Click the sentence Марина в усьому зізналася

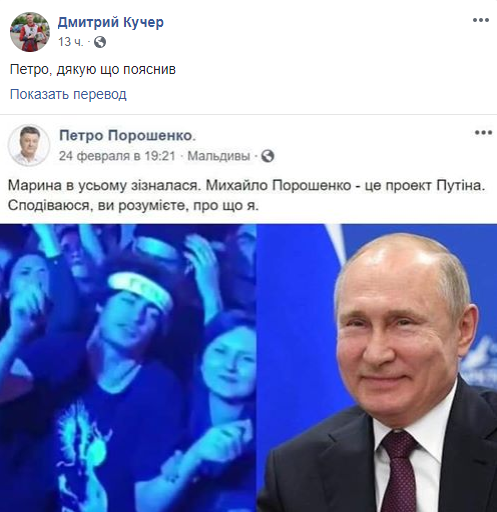click(105, 185)
